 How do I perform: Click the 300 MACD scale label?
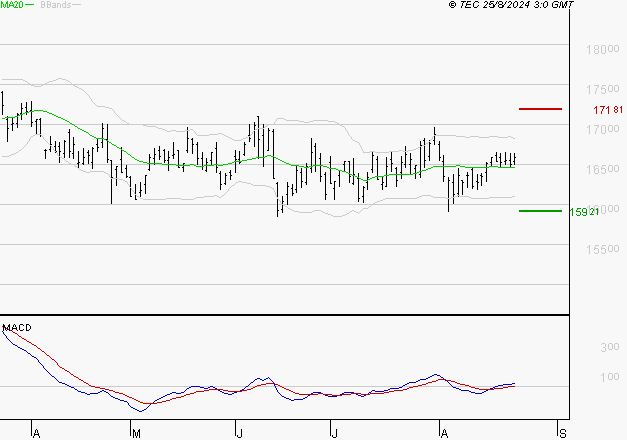click(610, 347)
